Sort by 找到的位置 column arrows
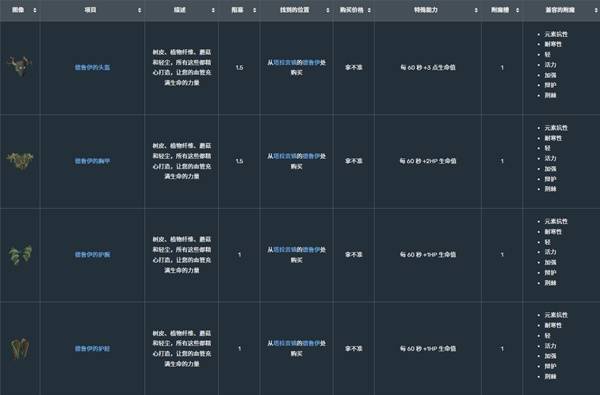 click(328, 10)
